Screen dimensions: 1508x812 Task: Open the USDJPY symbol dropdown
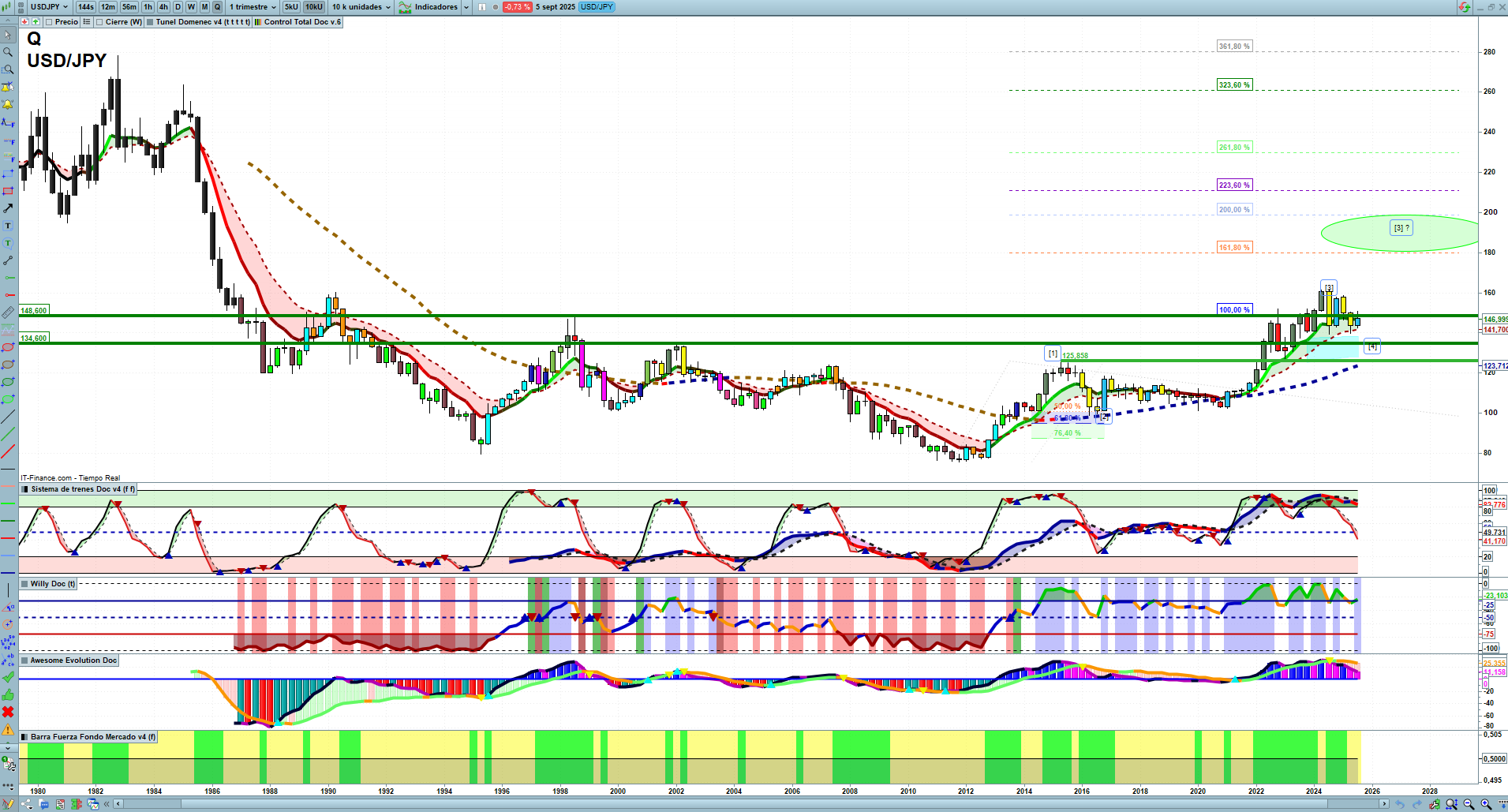pyautogui.click(x=49, y=7)
